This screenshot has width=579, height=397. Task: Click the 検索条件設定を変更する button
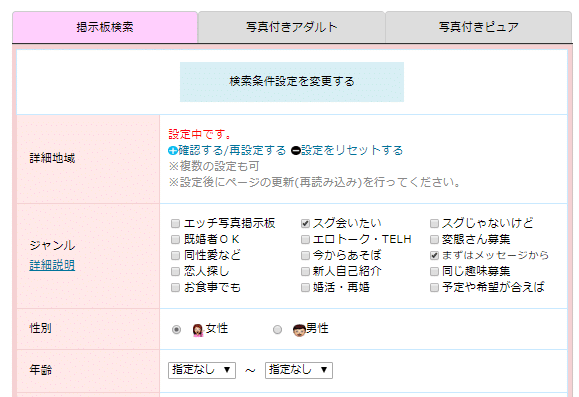[x=292, y=82]
